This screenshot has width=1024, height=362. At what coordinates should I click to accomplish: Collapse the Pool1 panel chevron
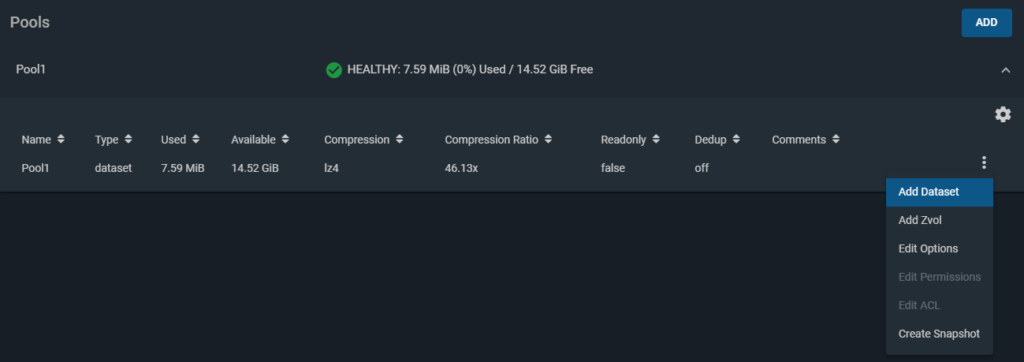pos(1006,70)
